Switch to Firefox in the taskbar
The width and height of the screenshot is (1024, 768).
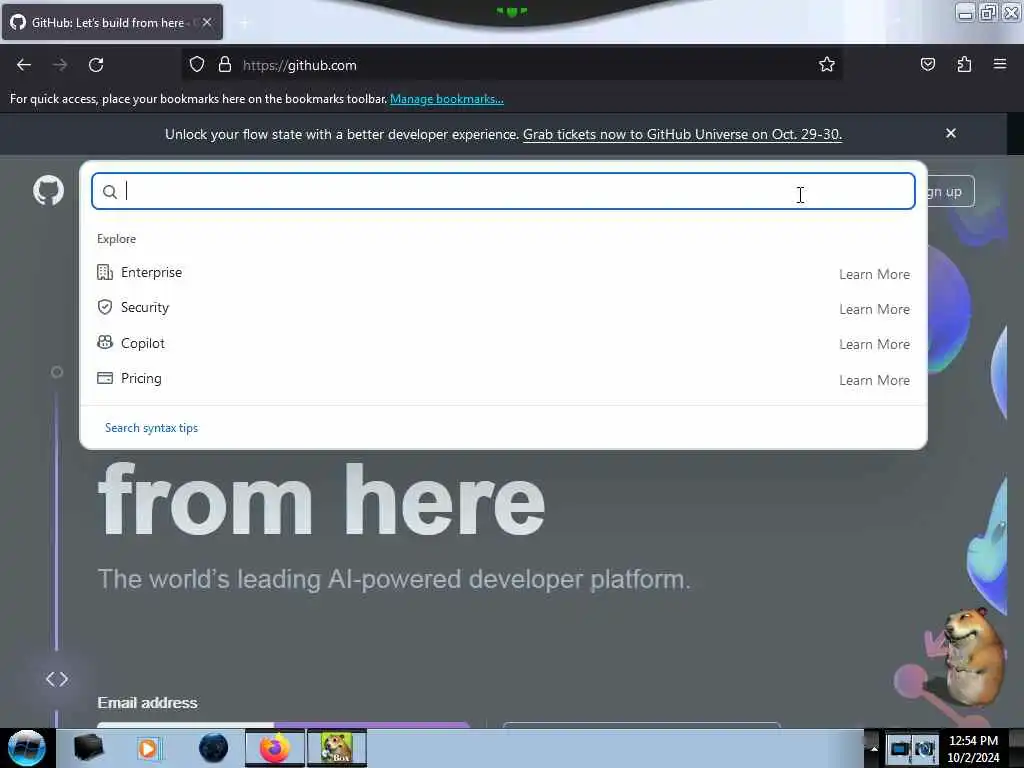pyautogui.click(x=275, y=748)
